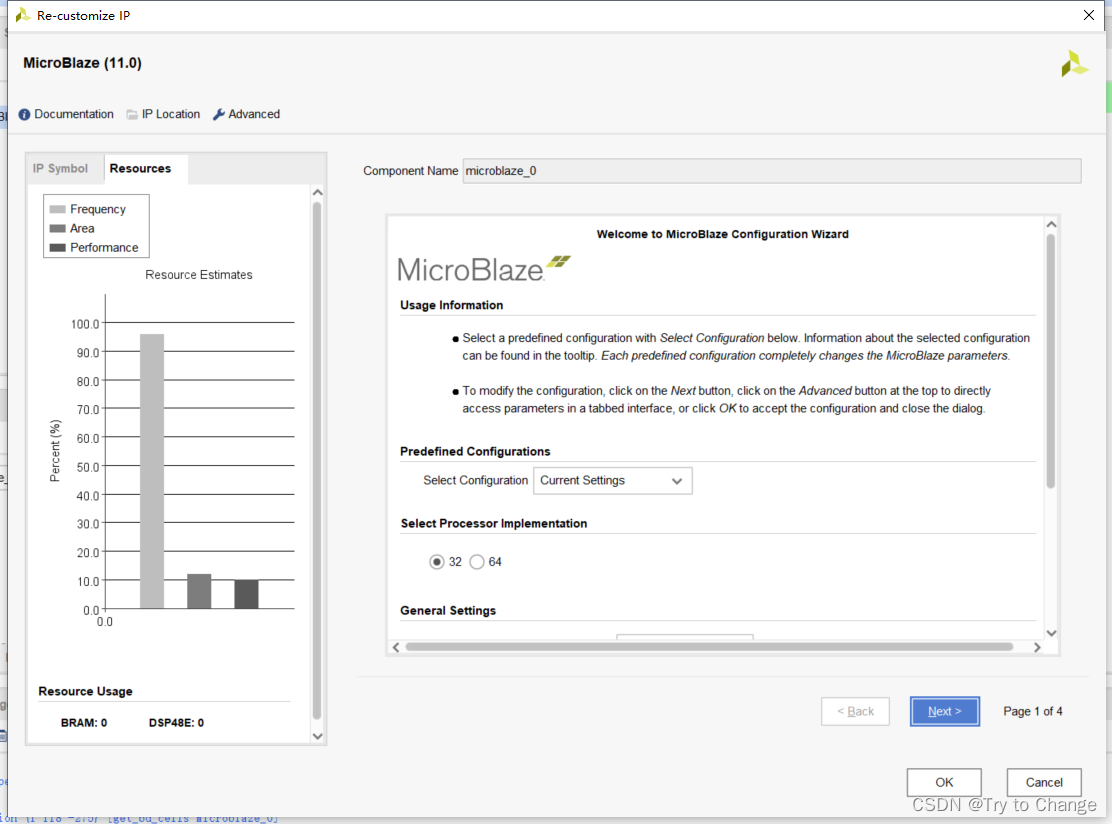The width and height of the screenshot is (1112, 824).
Task: Click the scroll-down arrow of the wizard pane
Action: tap(1051, 633)
